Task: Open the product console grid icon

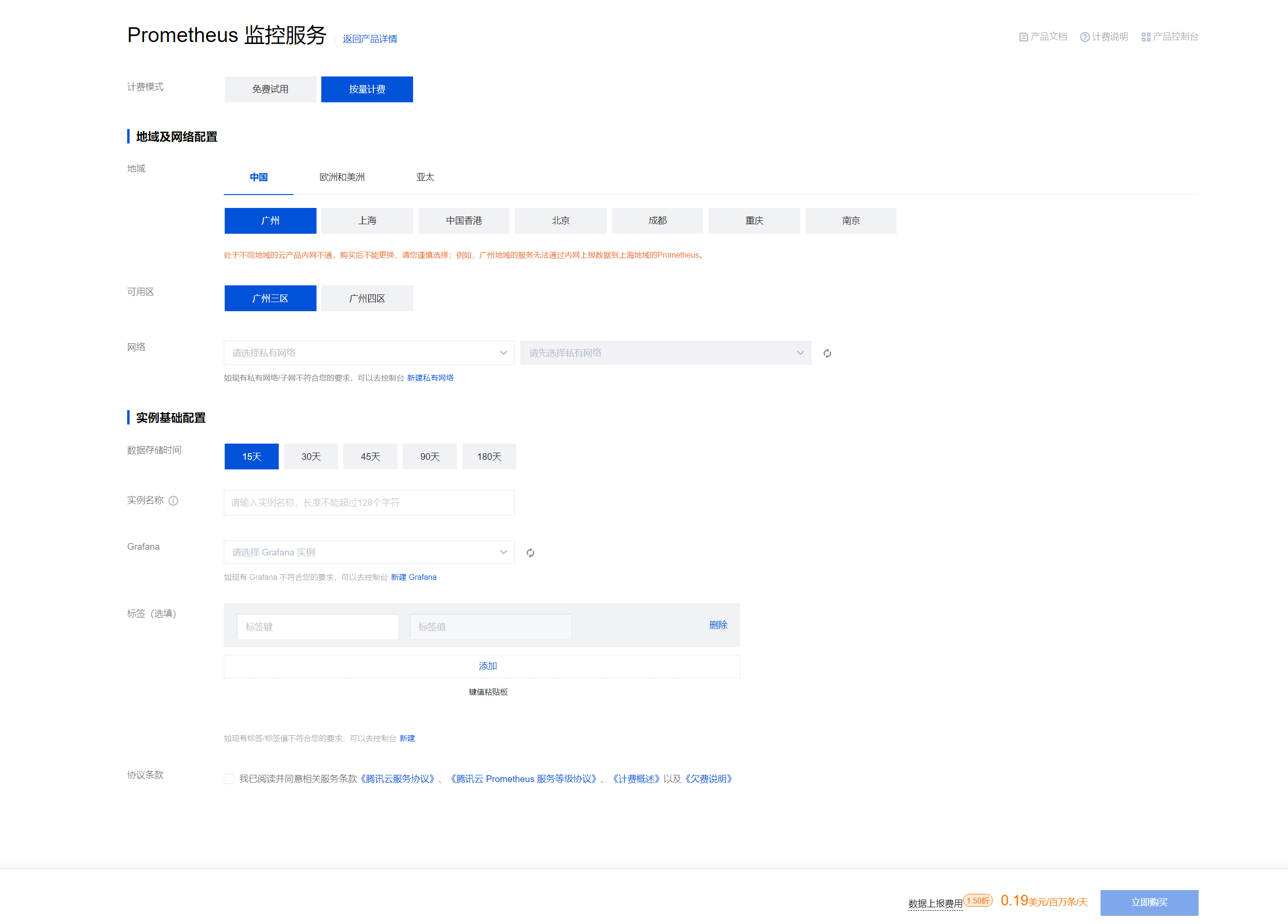Action: click(1146, 37)
